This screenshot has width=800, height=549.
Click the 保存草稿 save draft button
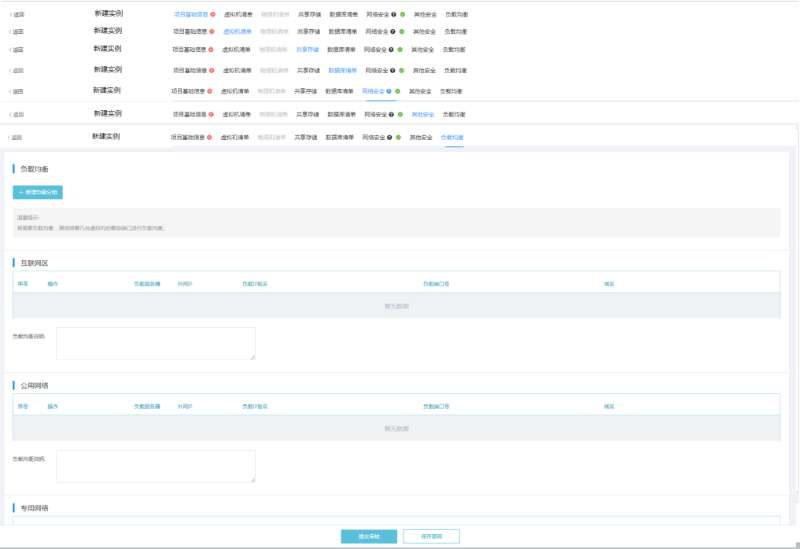(x=431, y=537)
